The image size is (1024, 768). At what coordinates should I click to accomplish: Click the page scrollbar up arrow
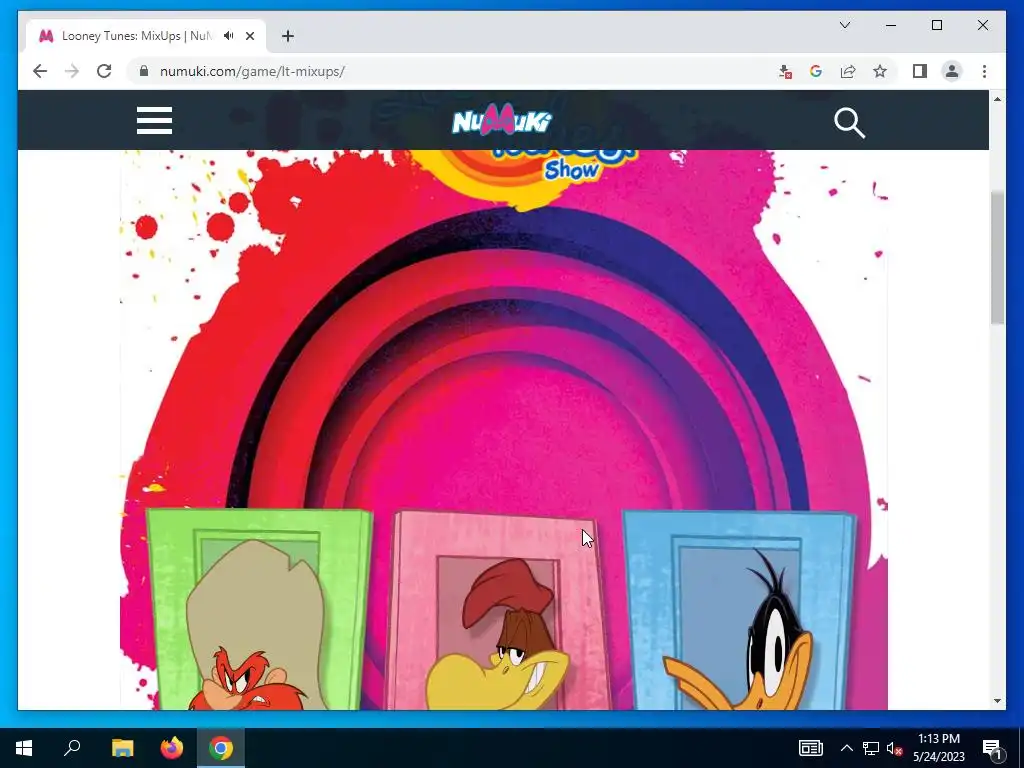click(997, 99)
